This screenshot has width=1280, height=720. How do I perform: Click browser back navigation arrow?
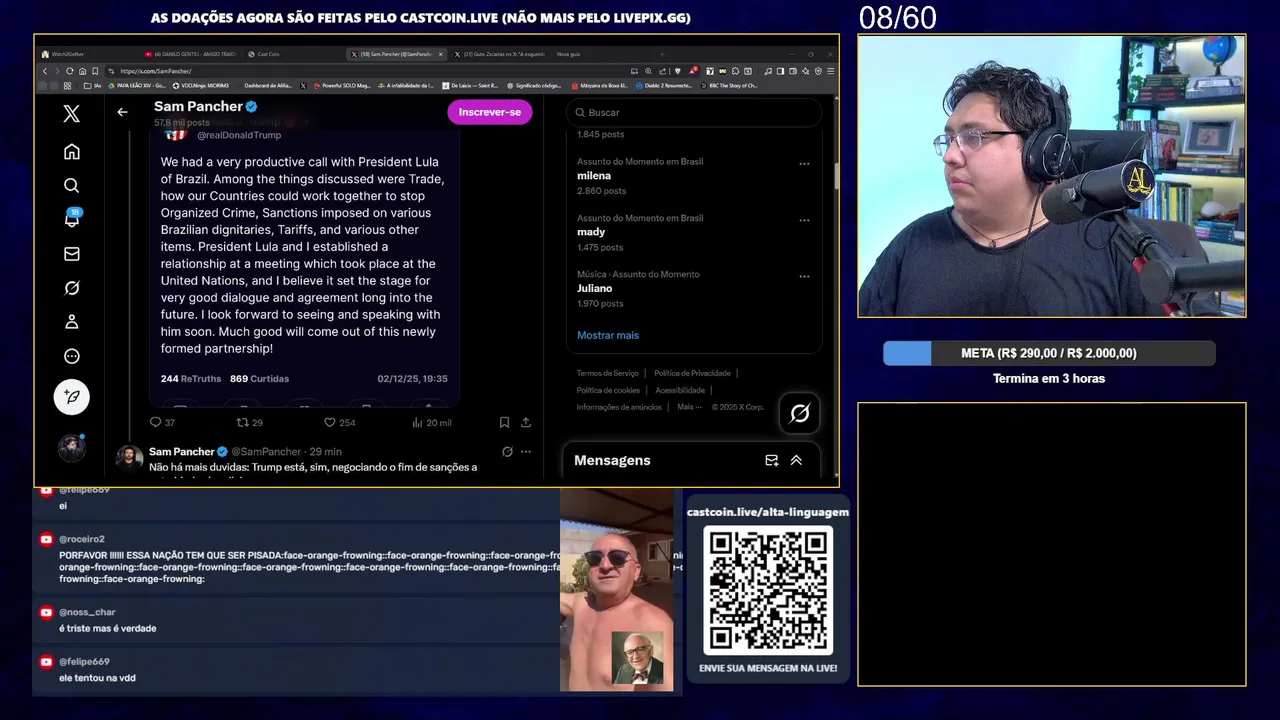coord(45,71)
